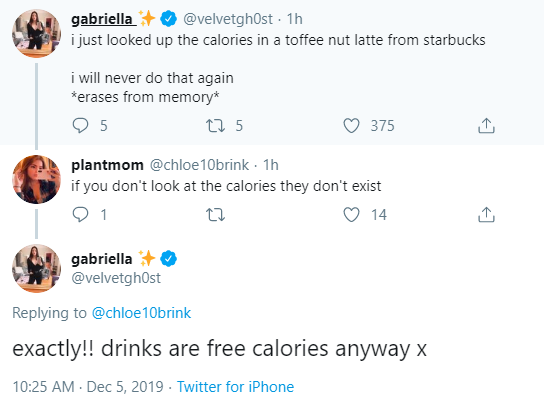Viewport: 544px width, 409px height.
Task: Retweet the toffee nut latte tweet
Action: click(x=215, y=126)
